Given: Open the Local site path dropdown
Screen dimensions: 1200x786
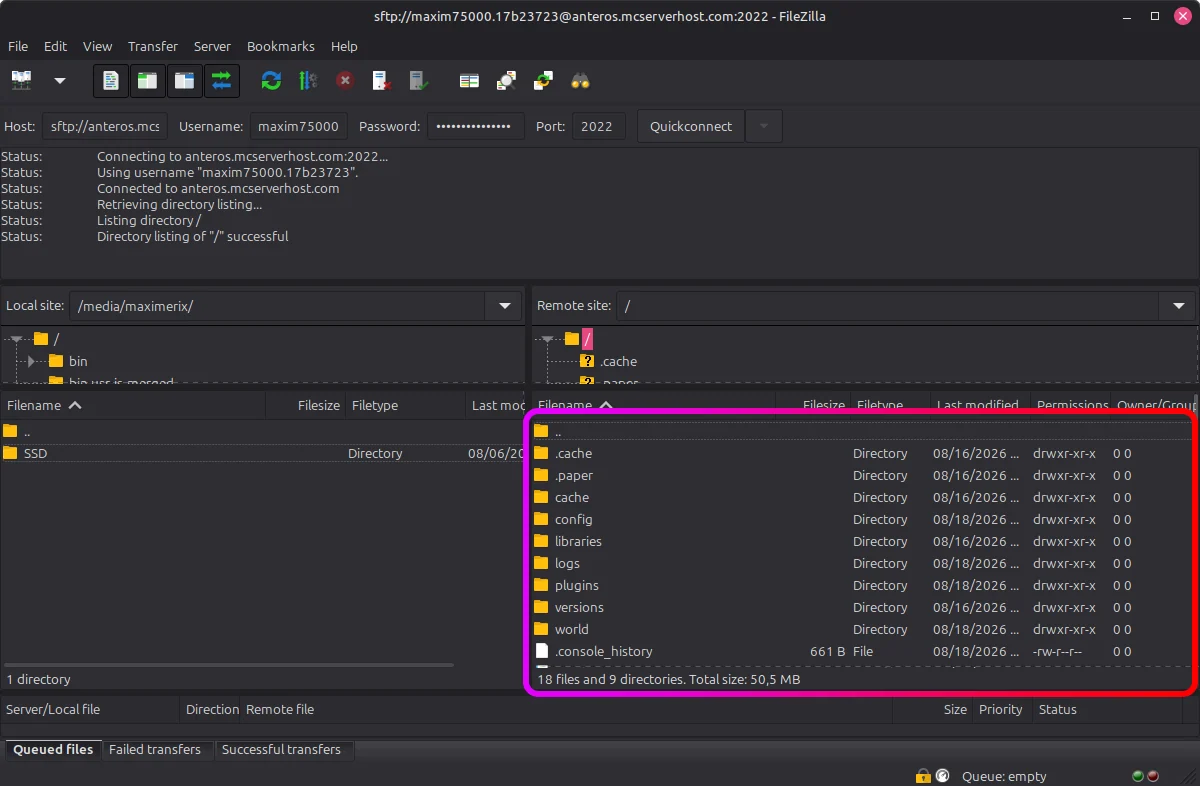Looking at the screenshot, I should tap(504, 306).
